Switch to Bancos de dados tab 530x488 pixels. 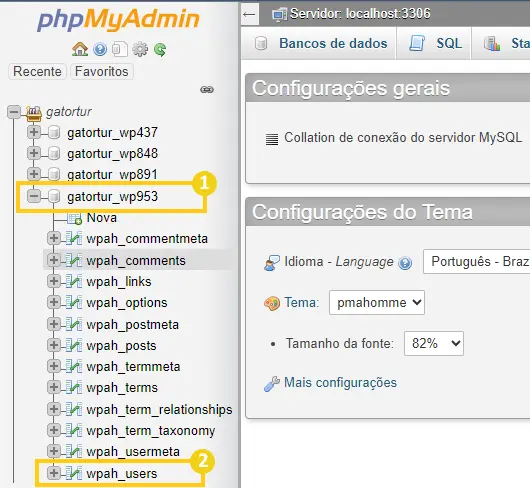click(320, 43)
